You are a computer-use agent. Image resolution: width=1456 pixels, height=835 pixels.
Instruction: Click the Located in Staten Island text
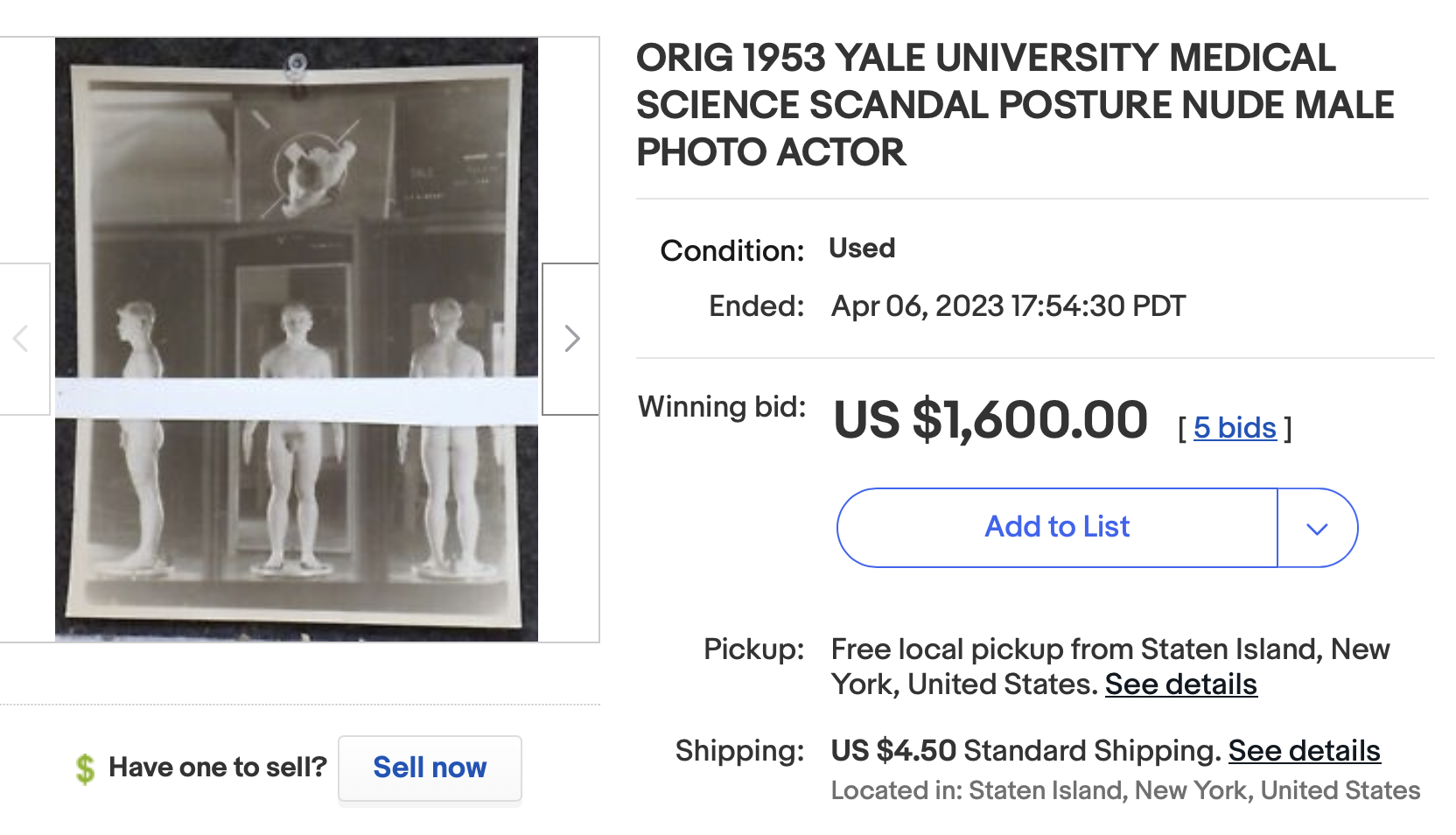(x=1125, y=790)
